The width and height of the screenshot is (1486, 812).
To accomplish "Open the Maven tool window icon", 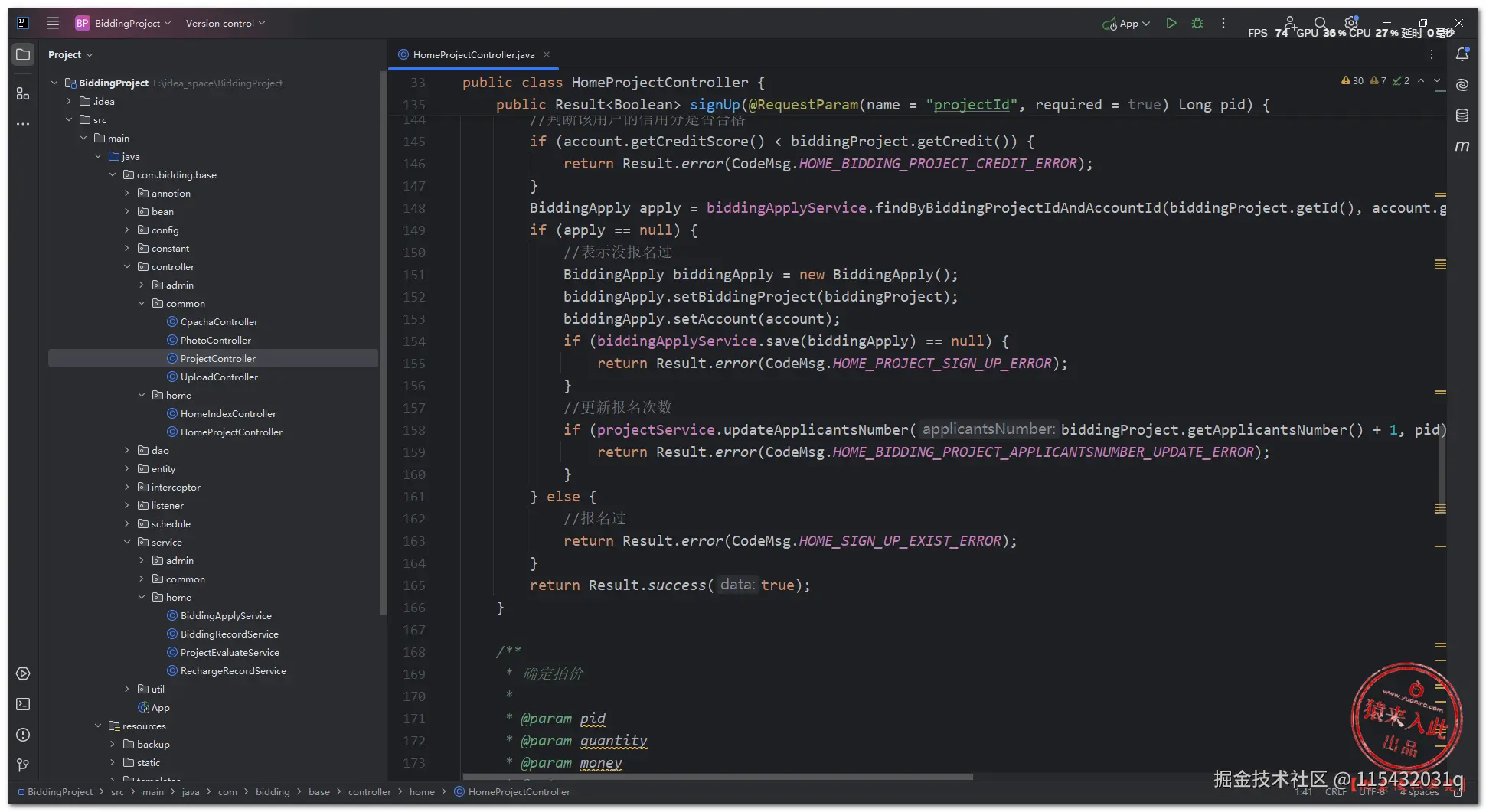I will point(1462,146).
